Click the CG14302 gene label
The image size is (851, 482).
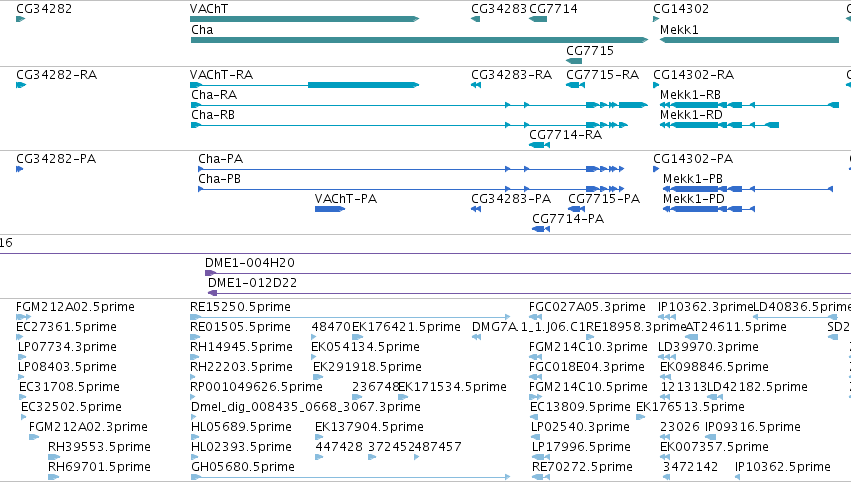681,9
